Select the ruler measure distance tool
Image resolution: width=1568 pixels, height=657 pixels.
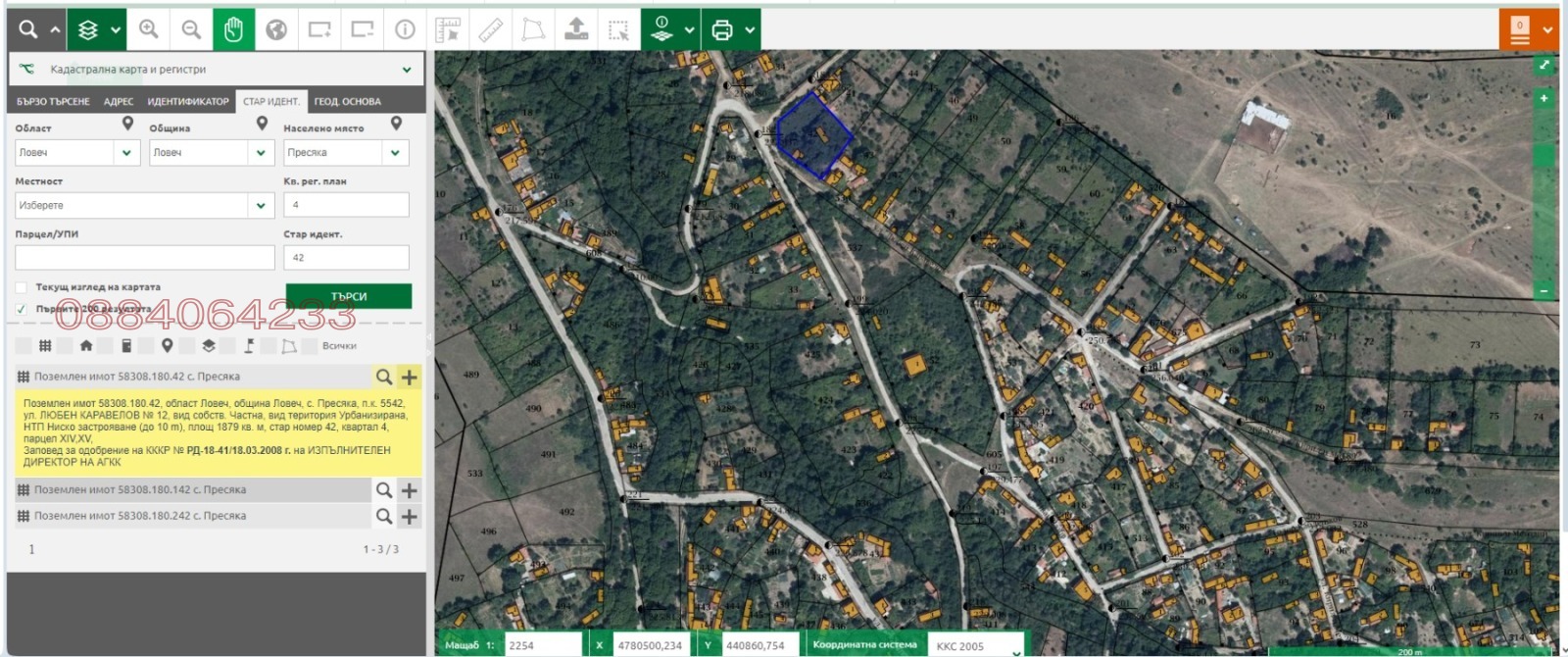coord(490,29)
